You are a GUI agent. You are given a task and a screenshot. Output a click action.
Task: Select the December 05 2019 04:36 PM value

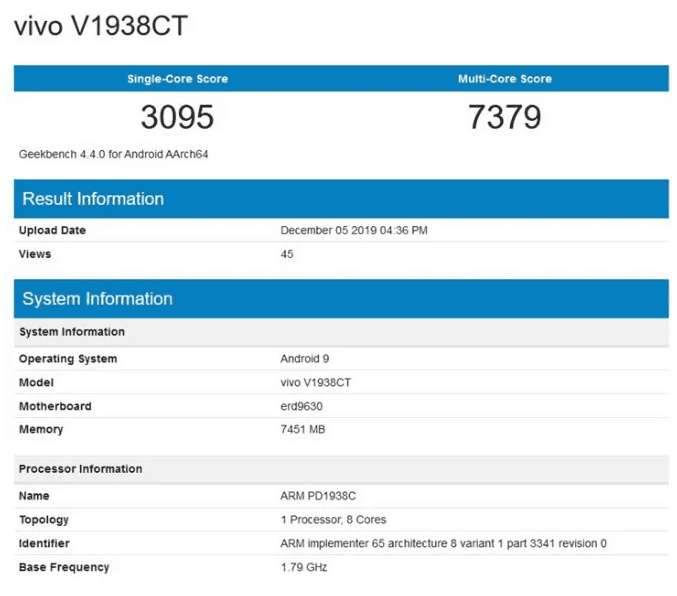(354, 230)
